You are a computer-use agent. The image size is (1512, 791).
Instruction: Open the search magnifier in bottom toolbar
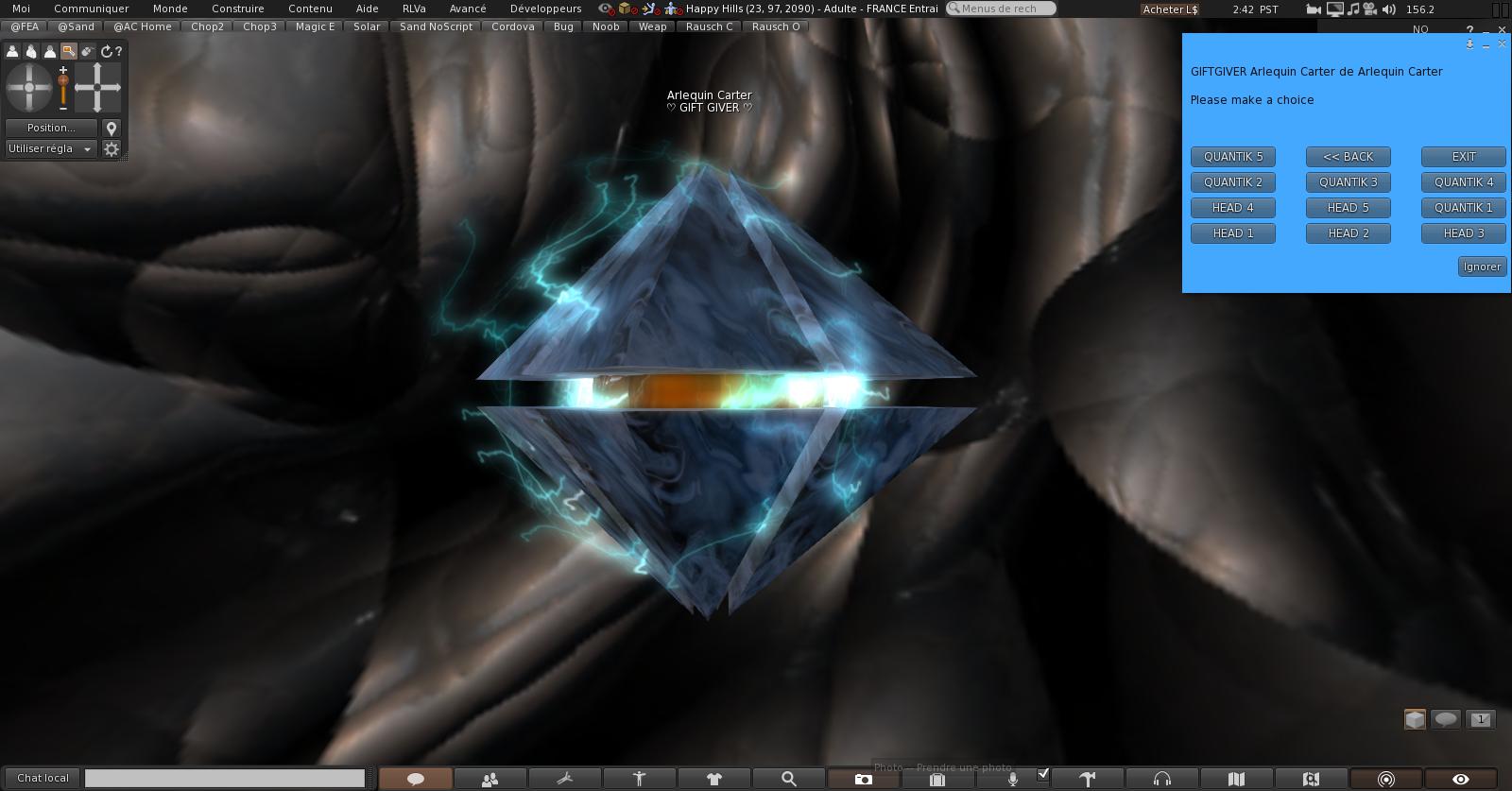click(788, 779)
